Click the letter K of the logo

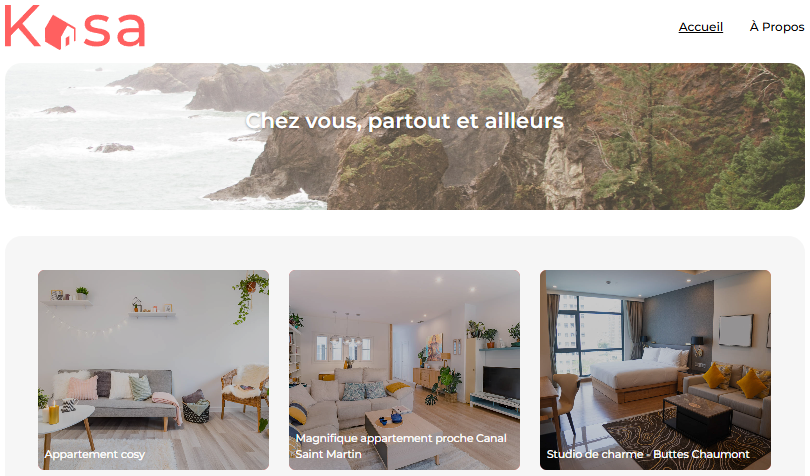22,26
